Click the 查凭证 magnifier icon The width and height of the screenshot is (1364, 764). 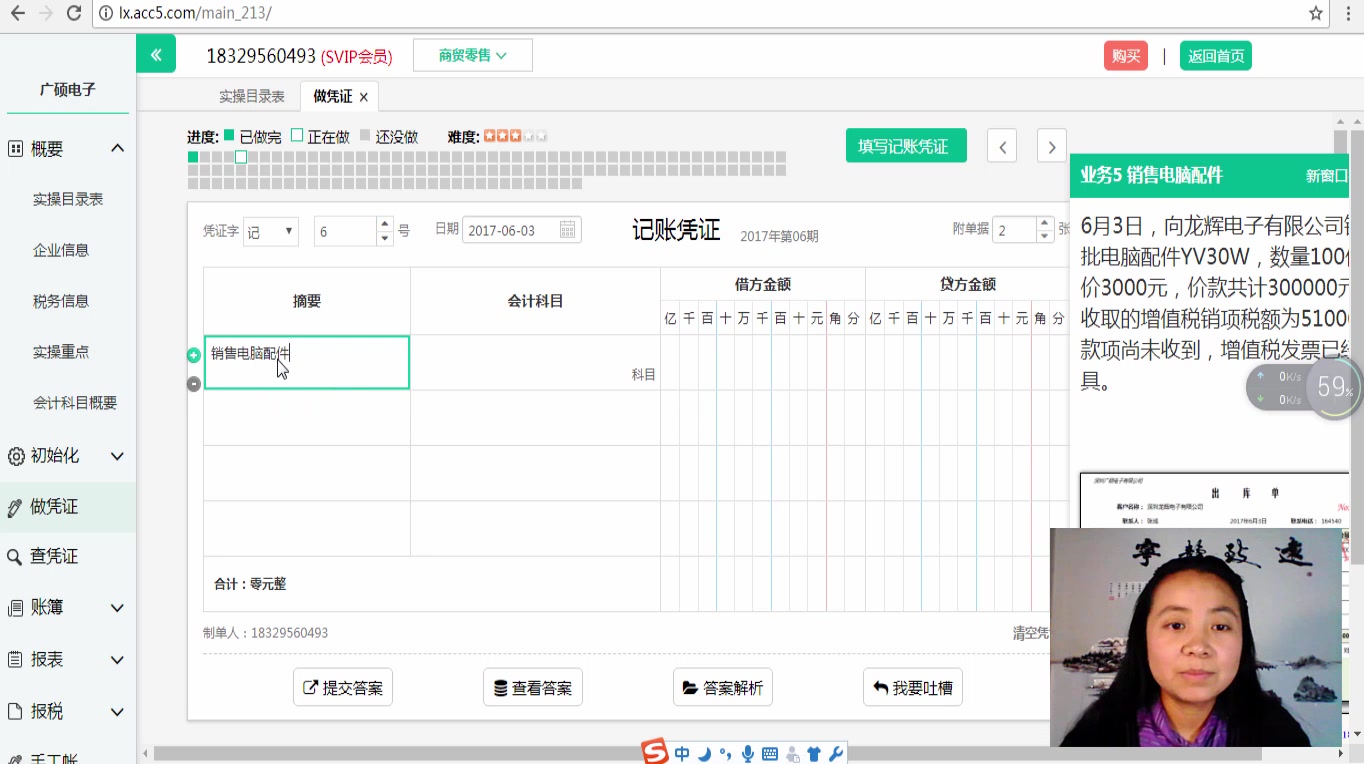(x=16, y=556)
